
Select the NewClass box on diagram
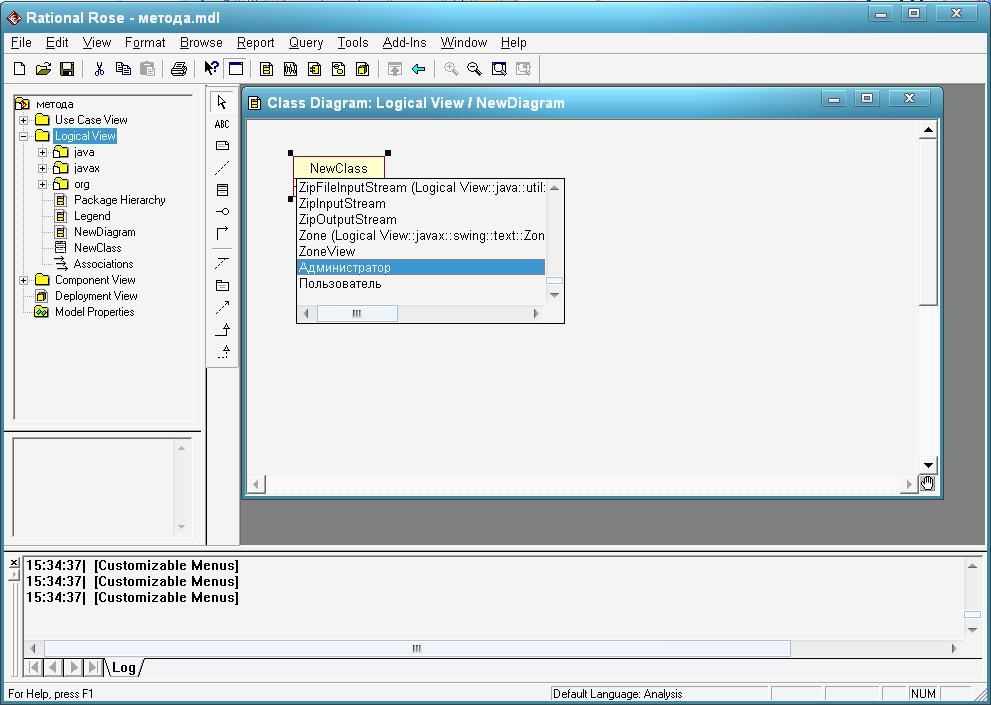tap(339, 168)
